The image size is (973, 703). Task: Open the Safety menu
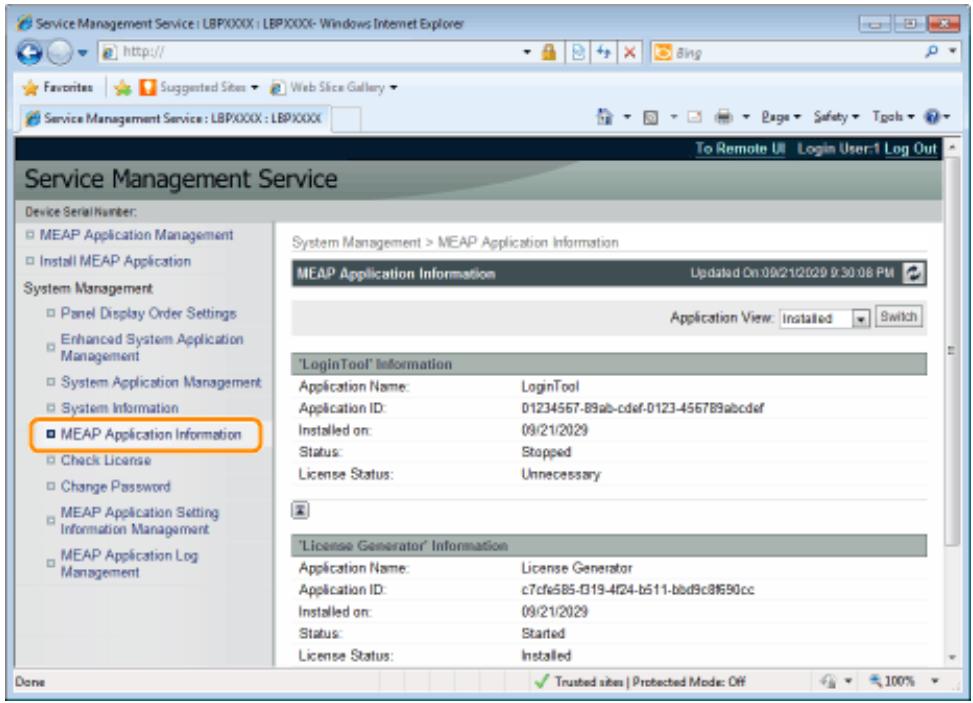pos(836,117)
